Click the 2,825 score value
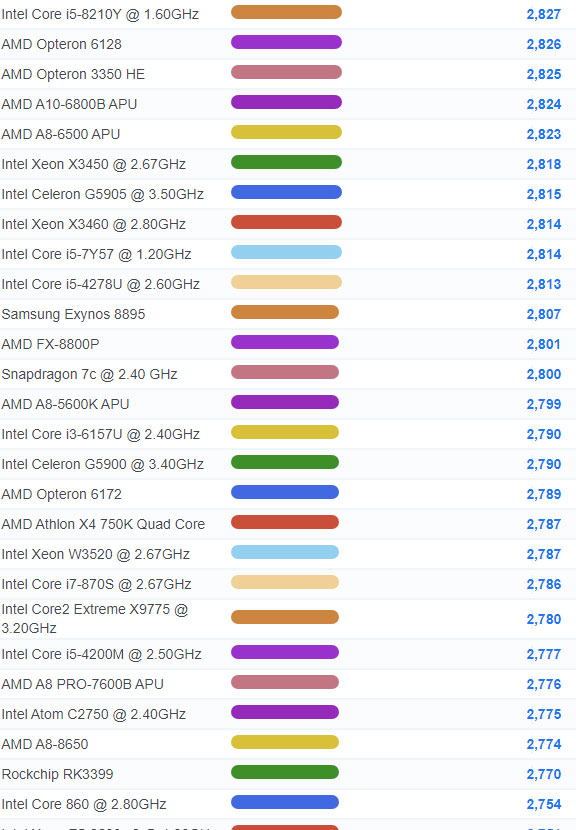This screenshot has width=576, height=830. click(x=544, y=74)
